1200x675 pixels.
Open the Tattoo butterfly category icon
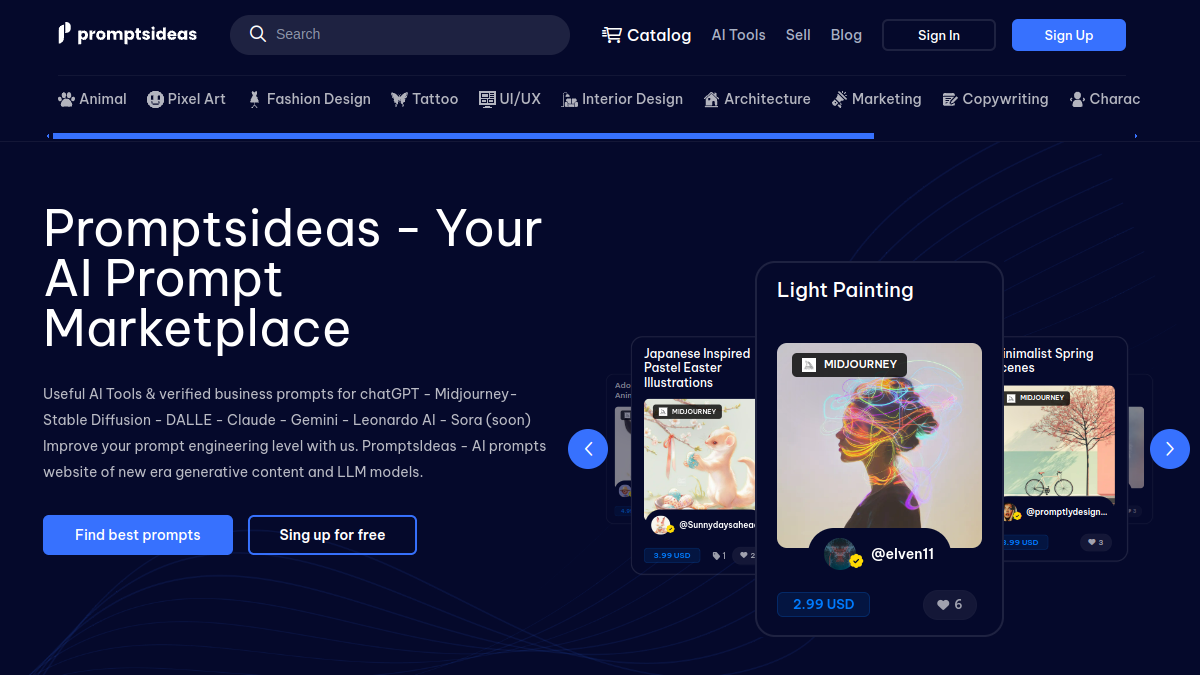click(x=399, y=99)
